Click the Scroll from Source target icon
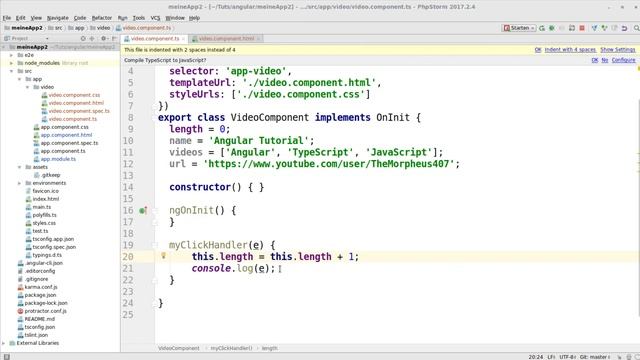 point(83,38)
